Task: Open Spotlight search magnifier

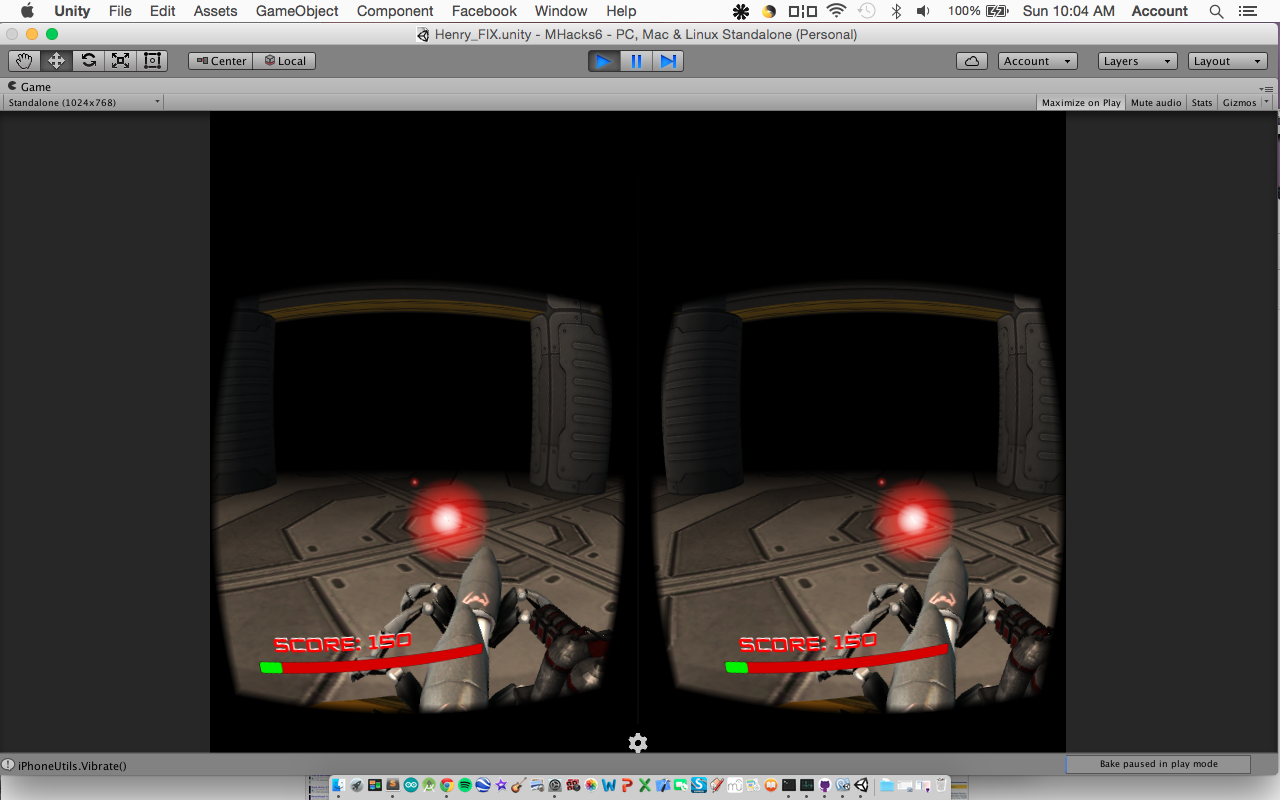Action: pyautogui.click(x=1216, y=11)
